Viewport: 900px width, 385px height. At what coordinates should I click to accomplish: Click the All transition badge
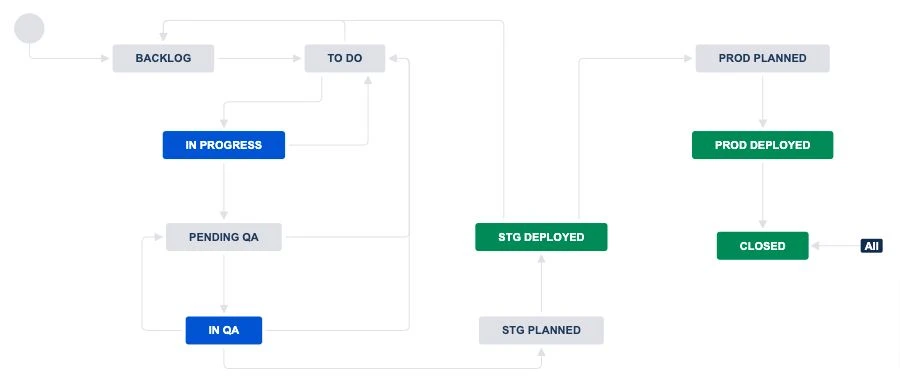click(x=871, y=246)
